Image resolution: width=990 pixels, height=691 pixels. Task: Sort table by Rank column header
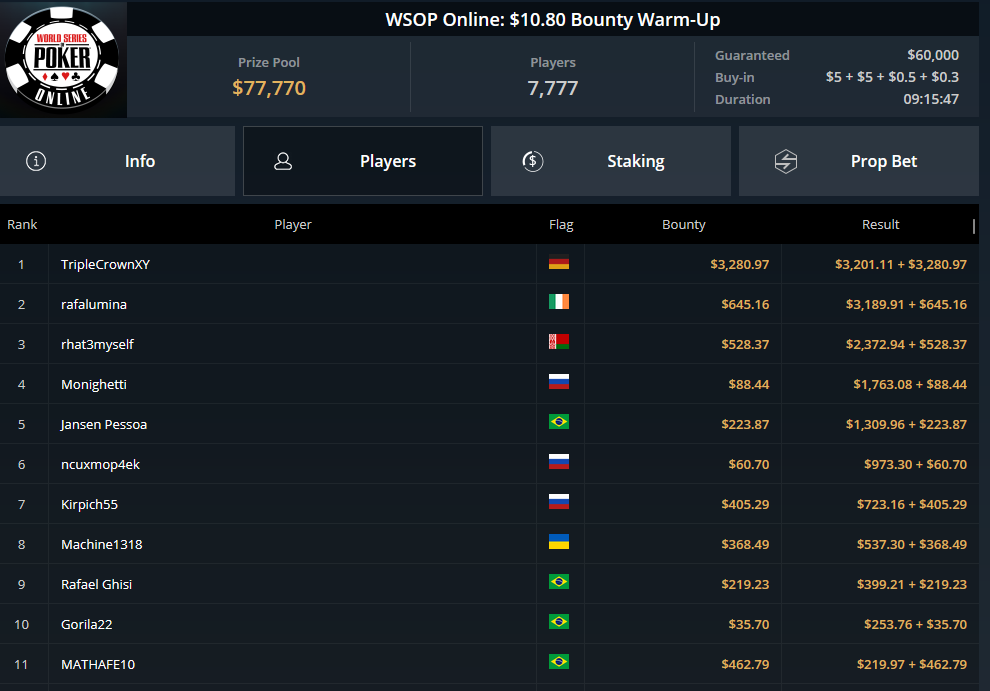[x=22, y=225]
